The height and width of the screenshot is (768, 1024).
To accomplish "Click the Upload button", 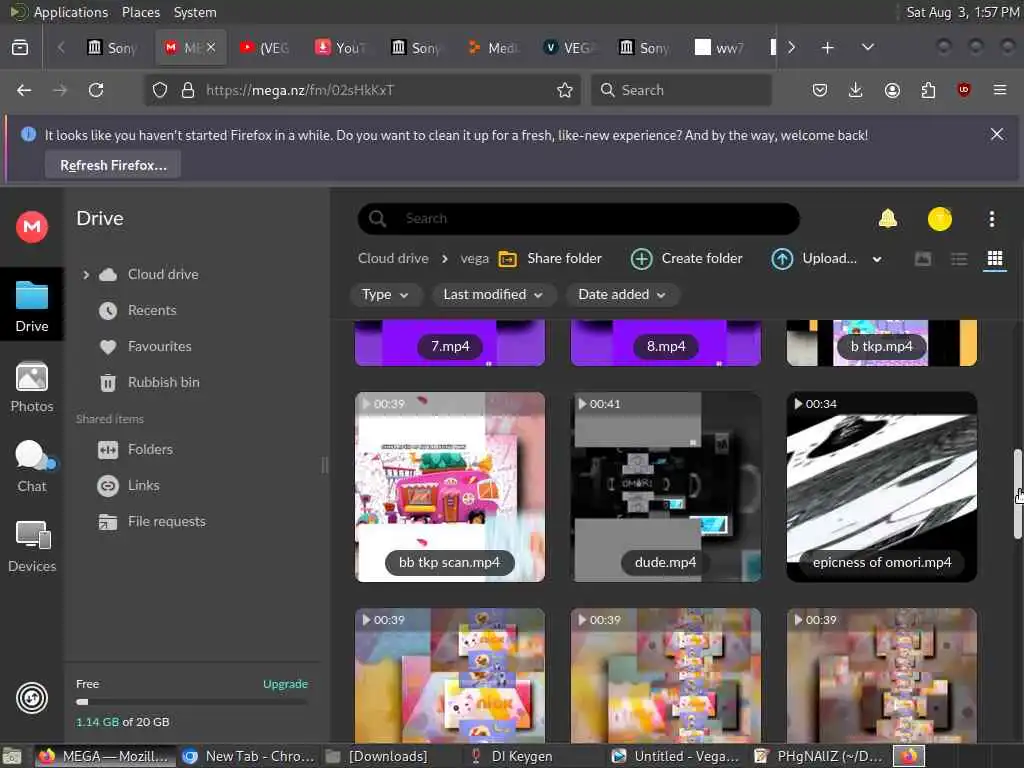I will click(x=814, y=259).
